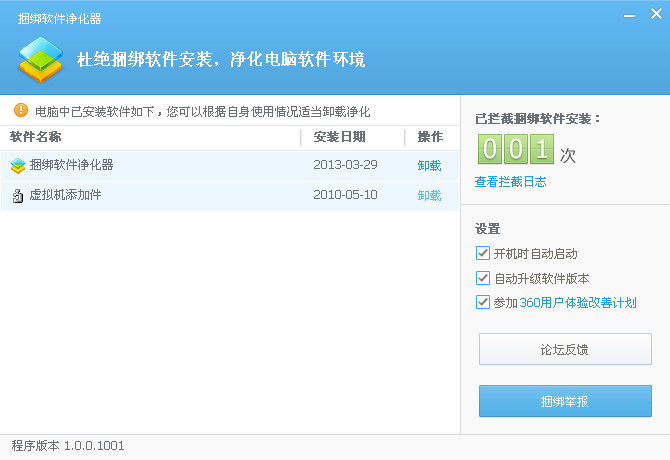Image resolution: width=670 pixels, height=460 pixels.
Task: Toggle 自动升级软件版本 checkbox
Action: pos(483,278)
